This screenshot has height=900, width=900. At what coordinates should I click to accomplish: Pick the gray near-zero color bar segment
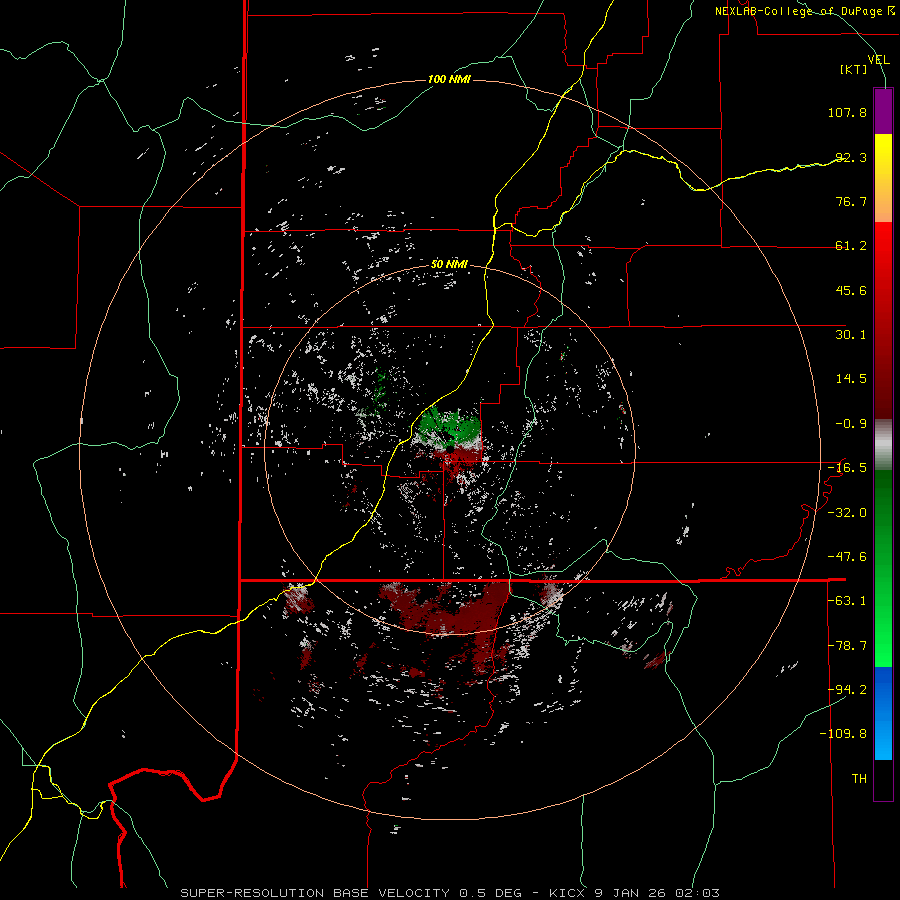[x=883, y=444]
